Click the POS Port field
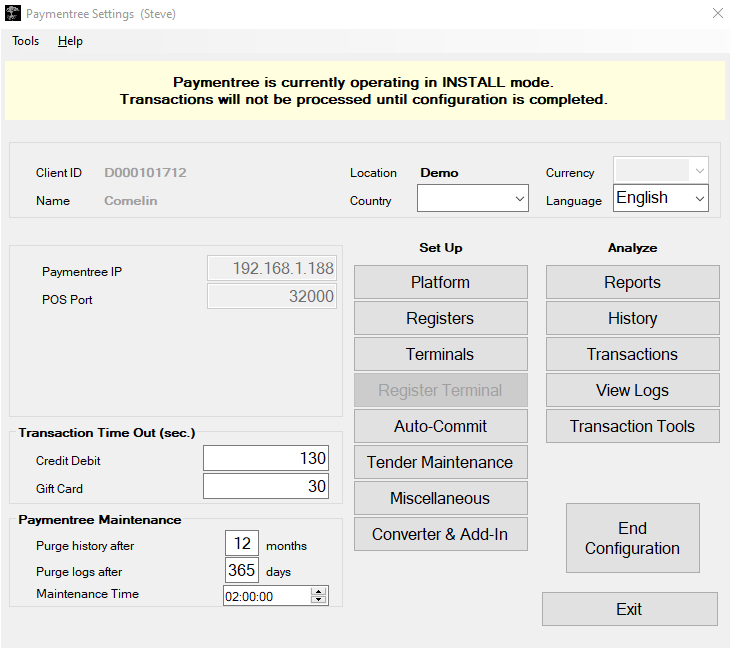Image resolution: width=731 pixels, height=649 pixels. 272,296
